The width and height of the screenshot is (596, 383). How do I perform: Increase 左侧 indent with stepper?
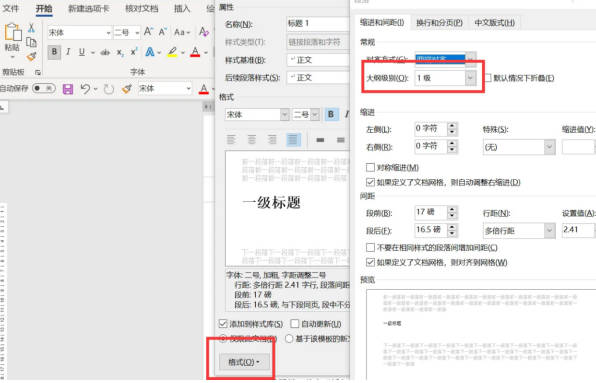(452, 126)
